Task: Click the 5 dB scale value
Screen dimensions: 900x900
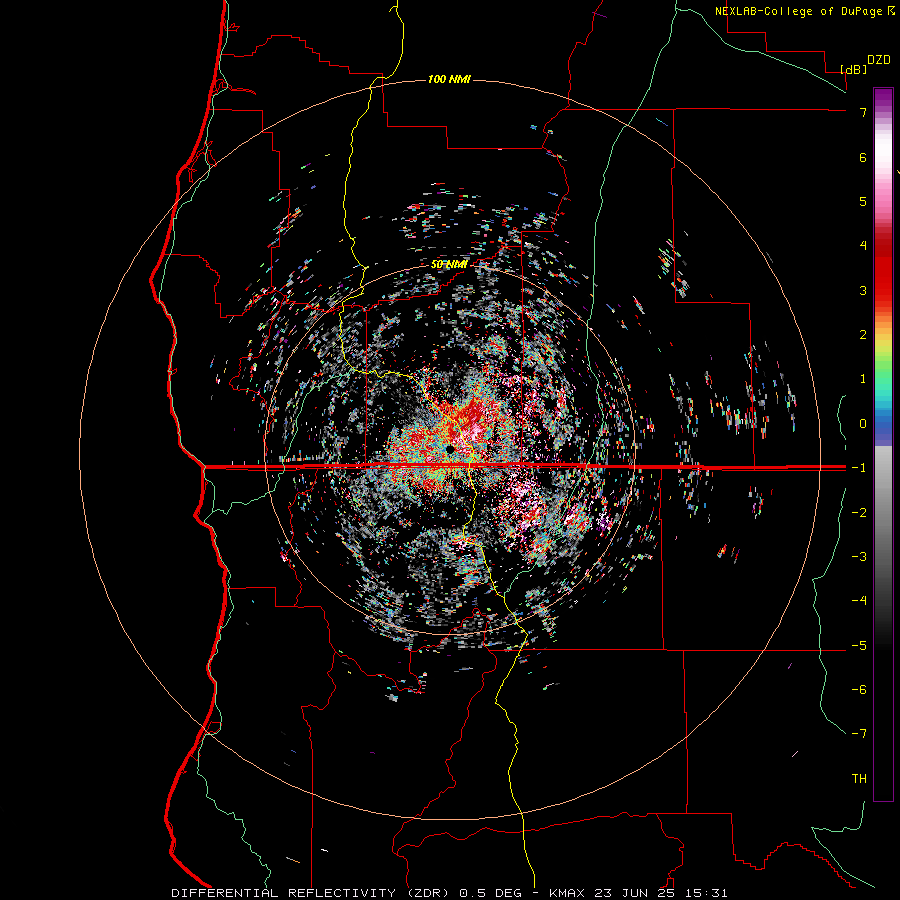Action: 863,201
